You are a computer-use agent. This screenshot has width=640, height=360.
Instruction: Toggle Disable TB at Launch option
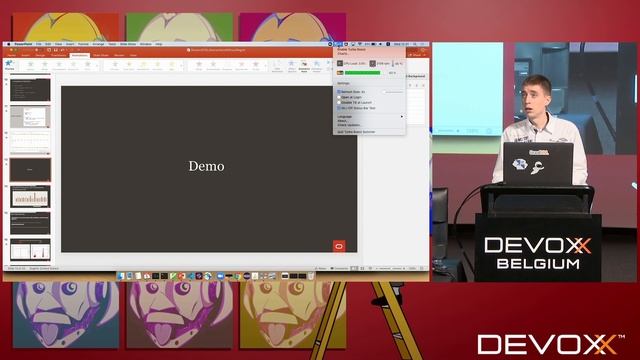(x=339, y=103)
